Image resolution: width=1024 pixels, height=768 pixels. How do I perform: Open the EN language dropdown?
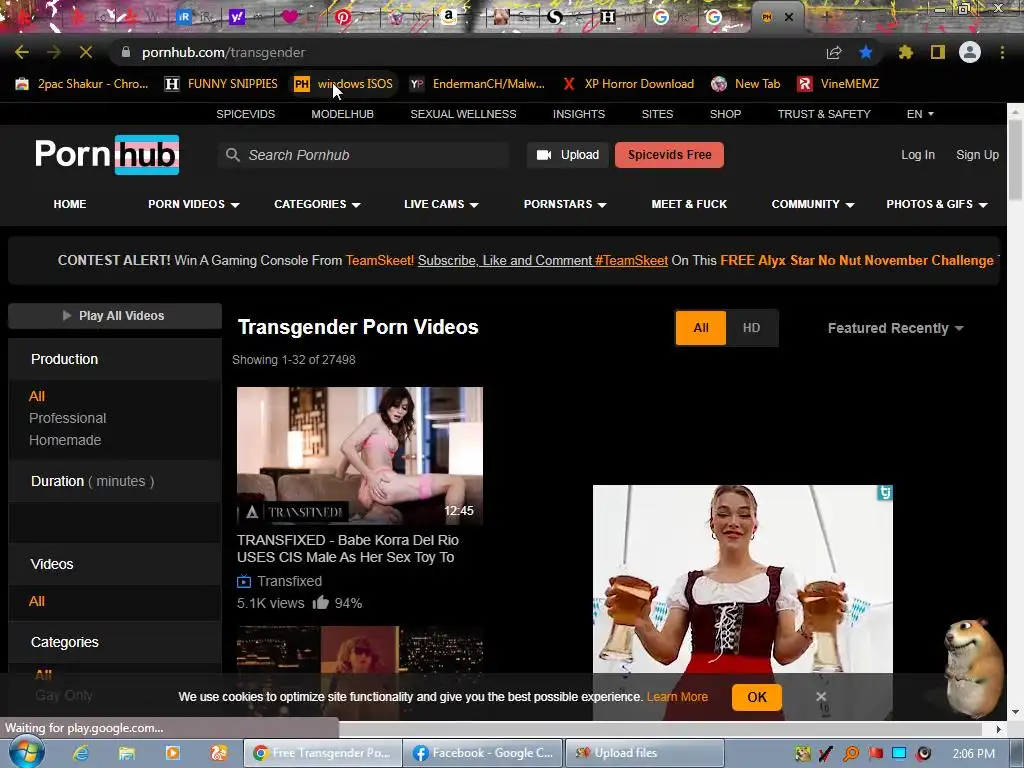[x=920, y=114]
